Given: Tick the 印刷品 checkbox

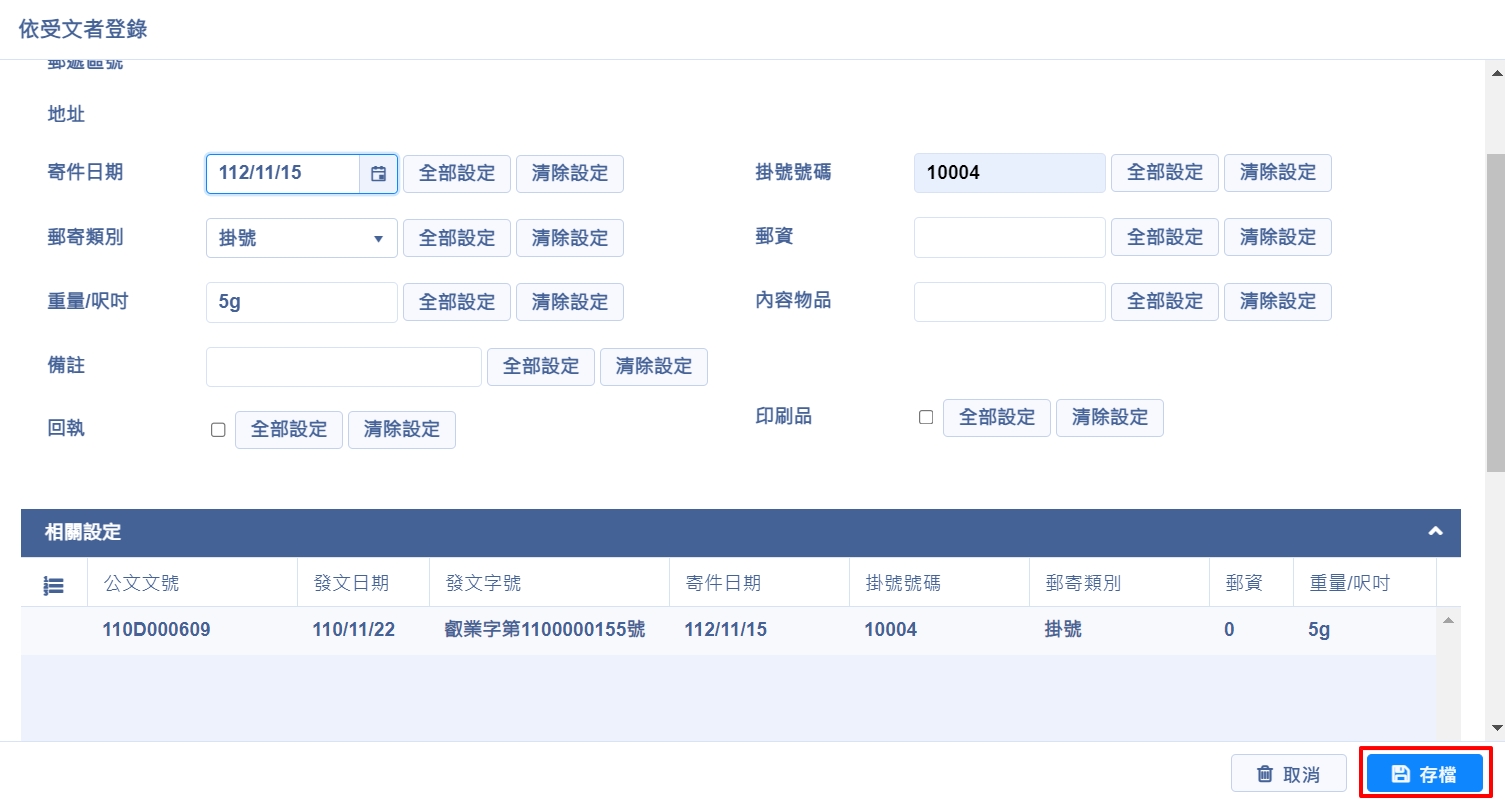Looking at the screenshot, I should [926, 417].
